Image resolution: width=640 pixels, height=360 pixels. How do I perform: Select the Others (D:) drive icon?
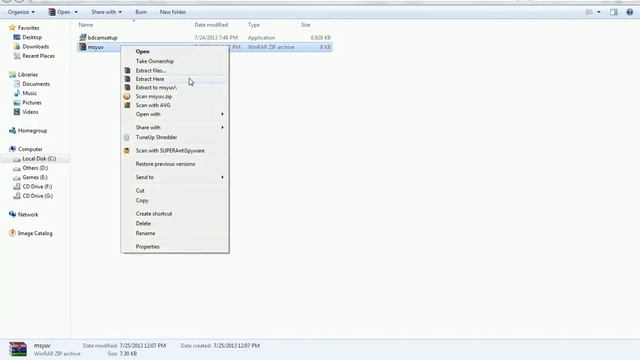point(17,168)
